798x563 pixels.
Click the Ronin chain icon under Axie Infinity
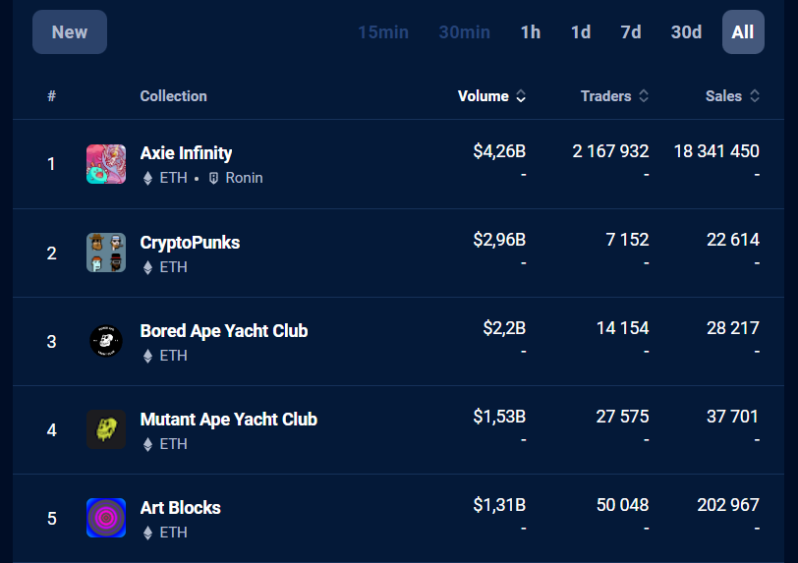214,178
